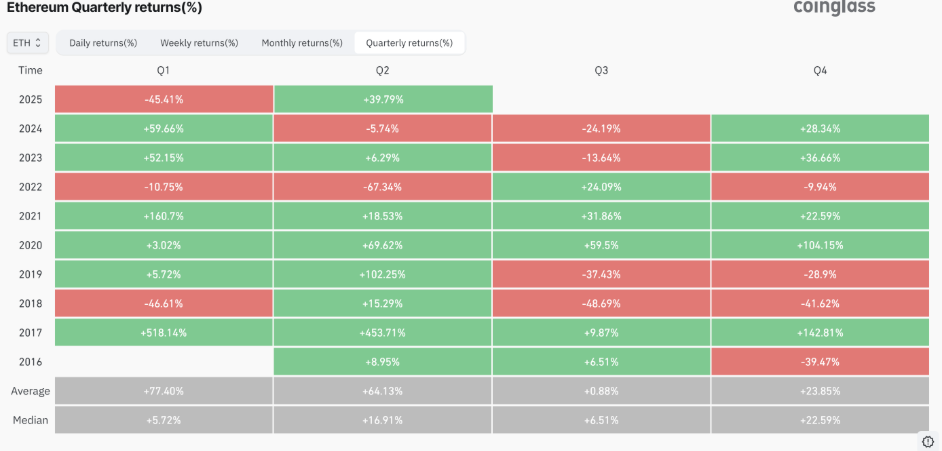Select the Quarterly returns(%) tab
Screen dimensions: 942x451
click(409, 43)
